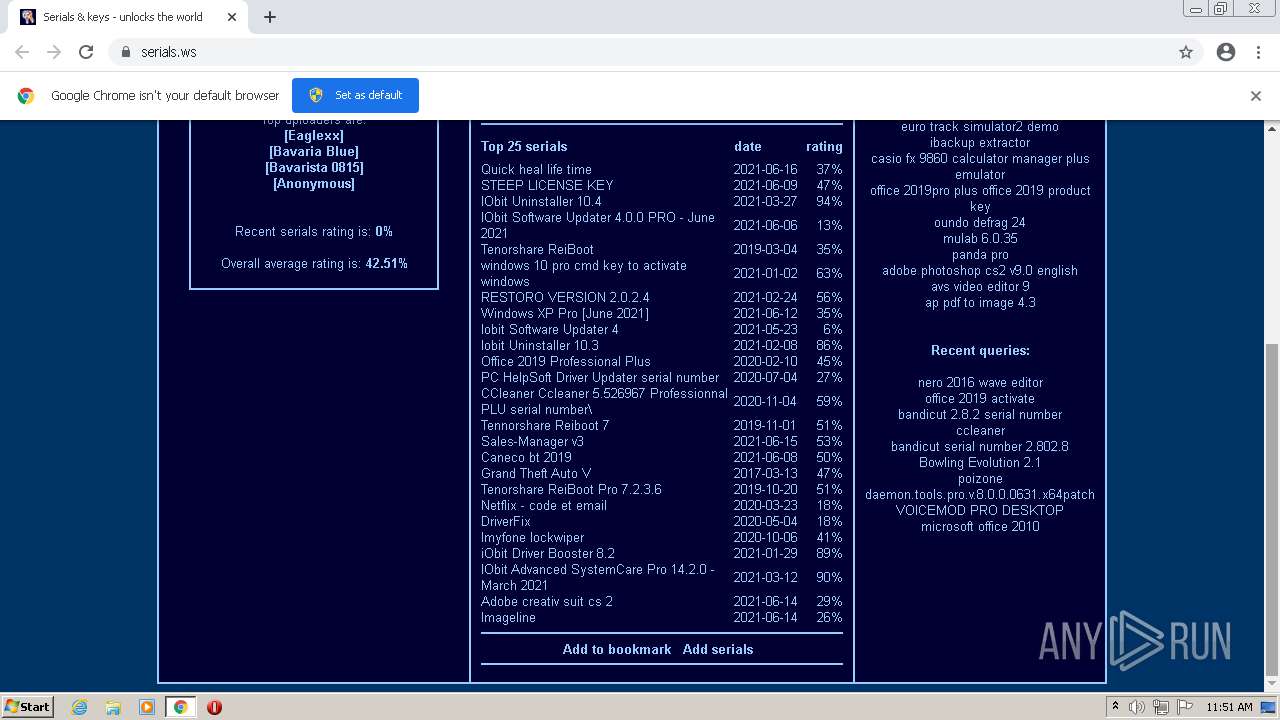Open the Start menu
The image size is (1280, 720).
click(27, 707)
